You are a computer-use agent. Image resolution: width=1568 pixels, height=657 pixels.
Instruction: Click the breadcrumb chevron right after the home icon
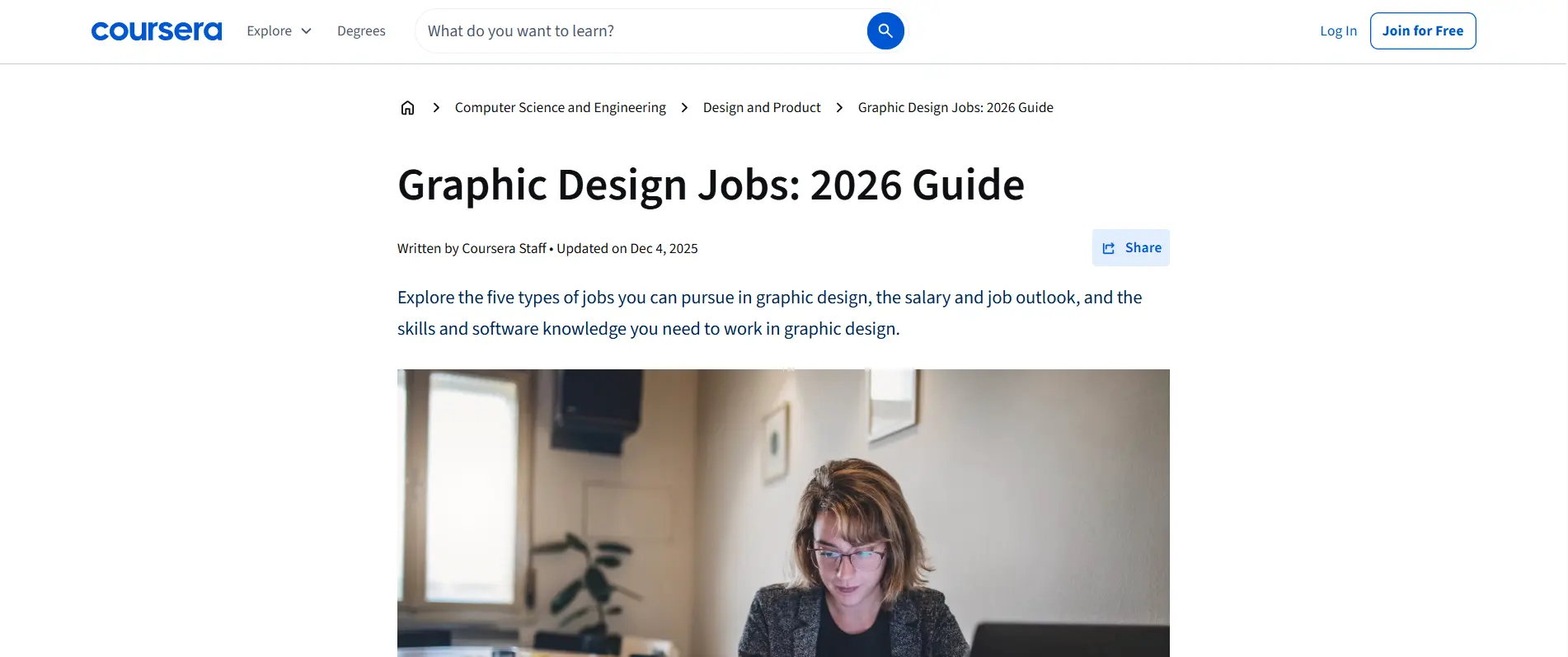[436, 108]
